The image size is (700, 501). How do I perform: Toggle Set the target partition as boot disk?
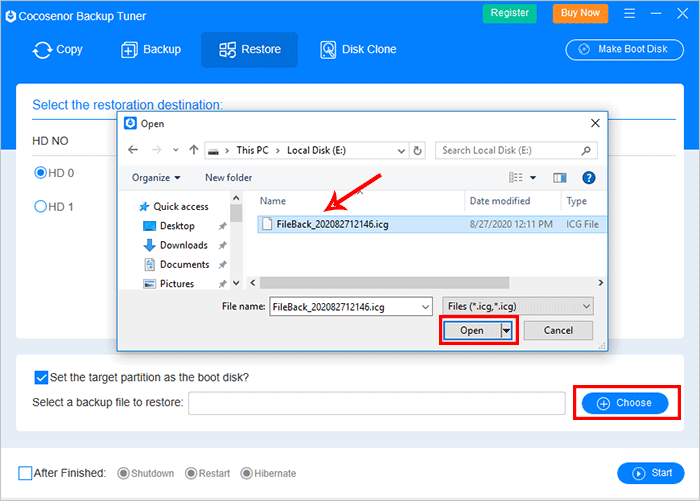click(x=41, y=378)
